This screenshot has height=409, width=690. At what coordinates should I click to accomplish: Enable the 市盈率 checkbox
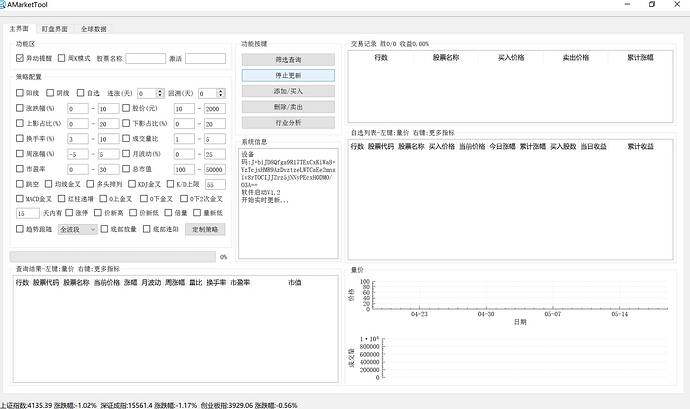pyautogui.click(x=19, y=169)
